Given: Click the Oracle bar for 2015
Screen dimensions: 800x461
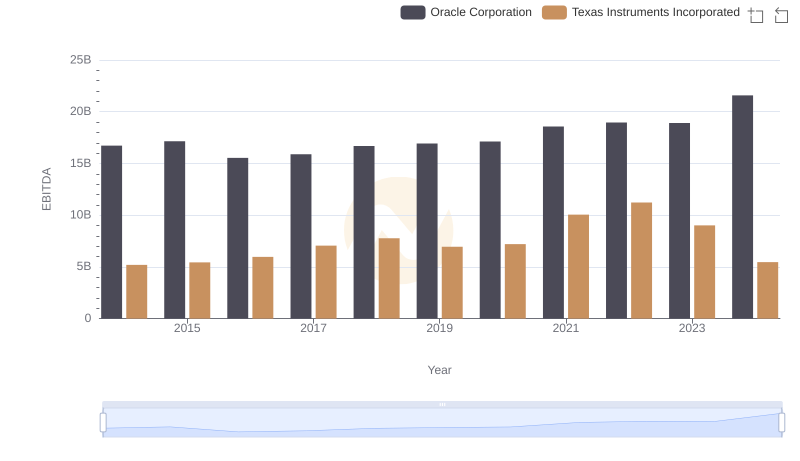Looking at the screenshot, I should point(174,230).
